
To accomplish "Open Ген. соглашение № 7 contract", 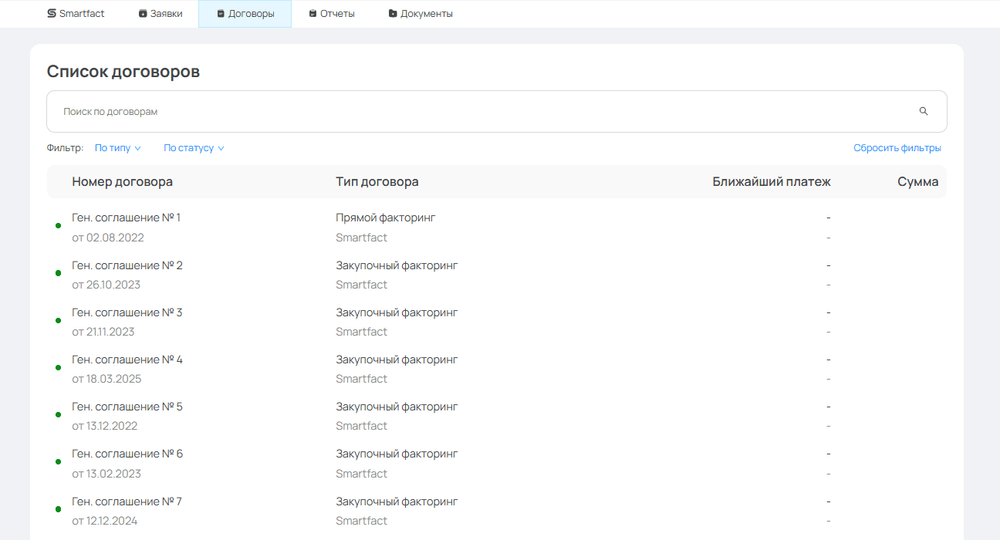I will coord(126,501).
